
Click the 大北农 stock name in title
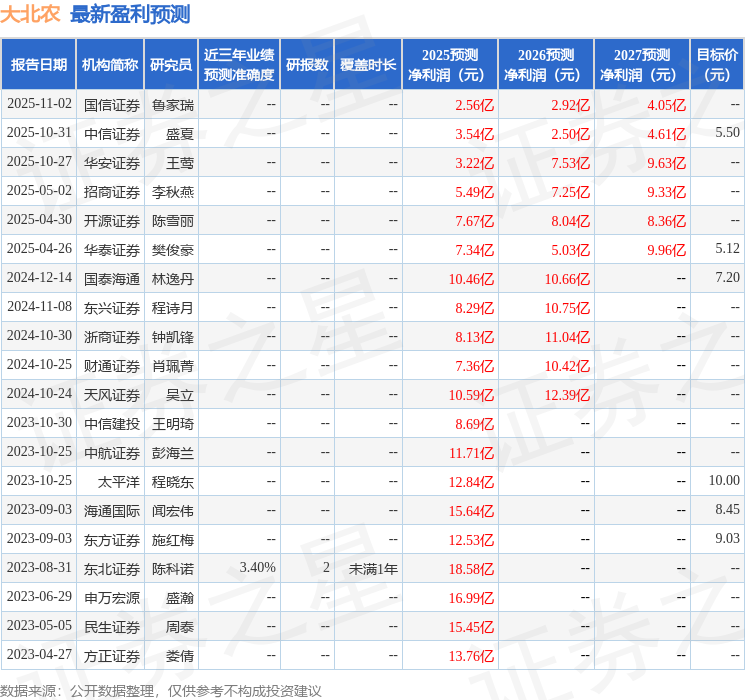30,14
